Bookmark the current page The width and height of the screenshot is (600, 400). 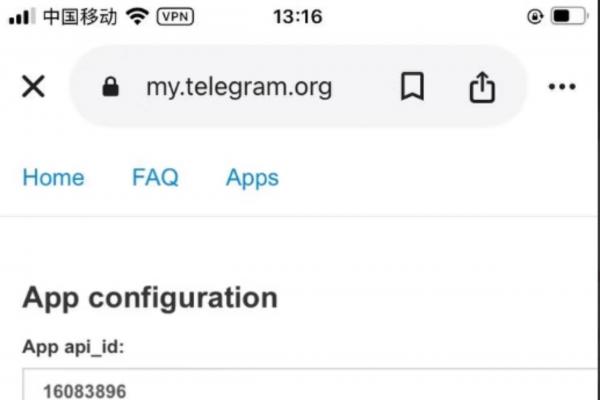coord(411,87)
